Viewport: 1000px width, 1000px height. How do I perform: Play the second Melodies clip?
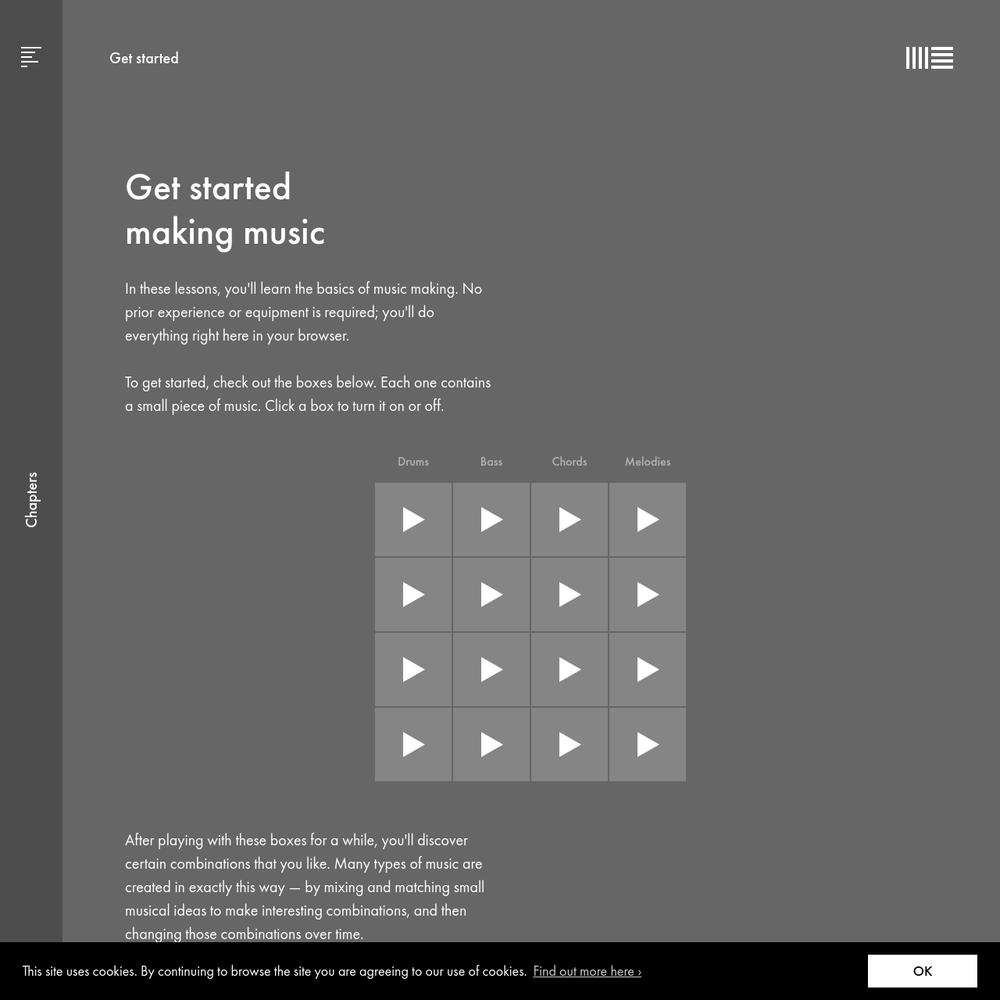(x=647, y=595)
